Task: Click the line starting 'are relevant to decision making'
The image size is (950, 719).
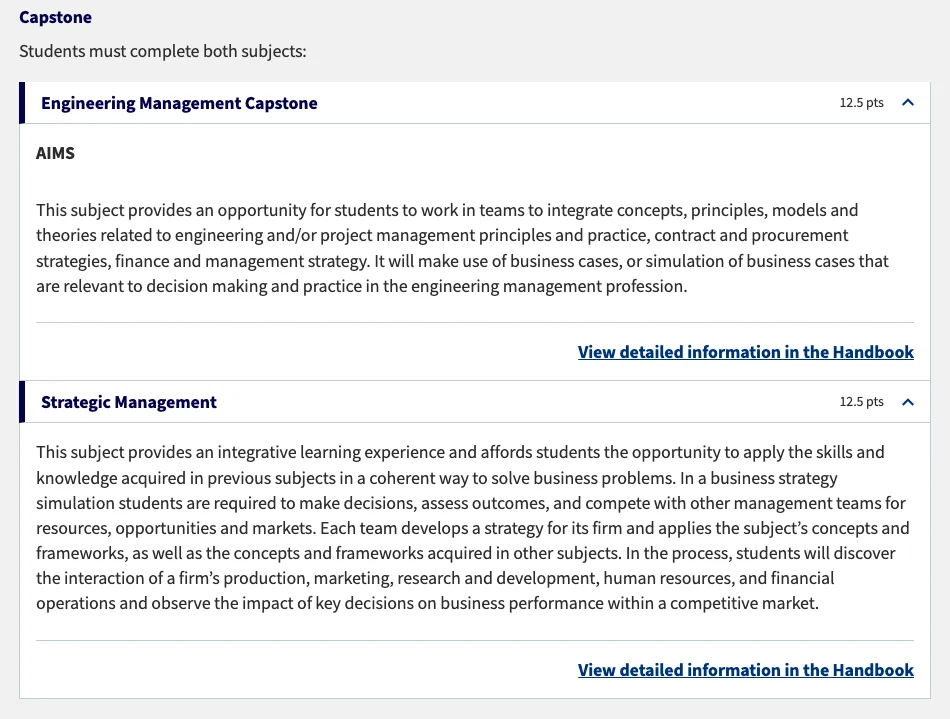Action: (361, 286)
